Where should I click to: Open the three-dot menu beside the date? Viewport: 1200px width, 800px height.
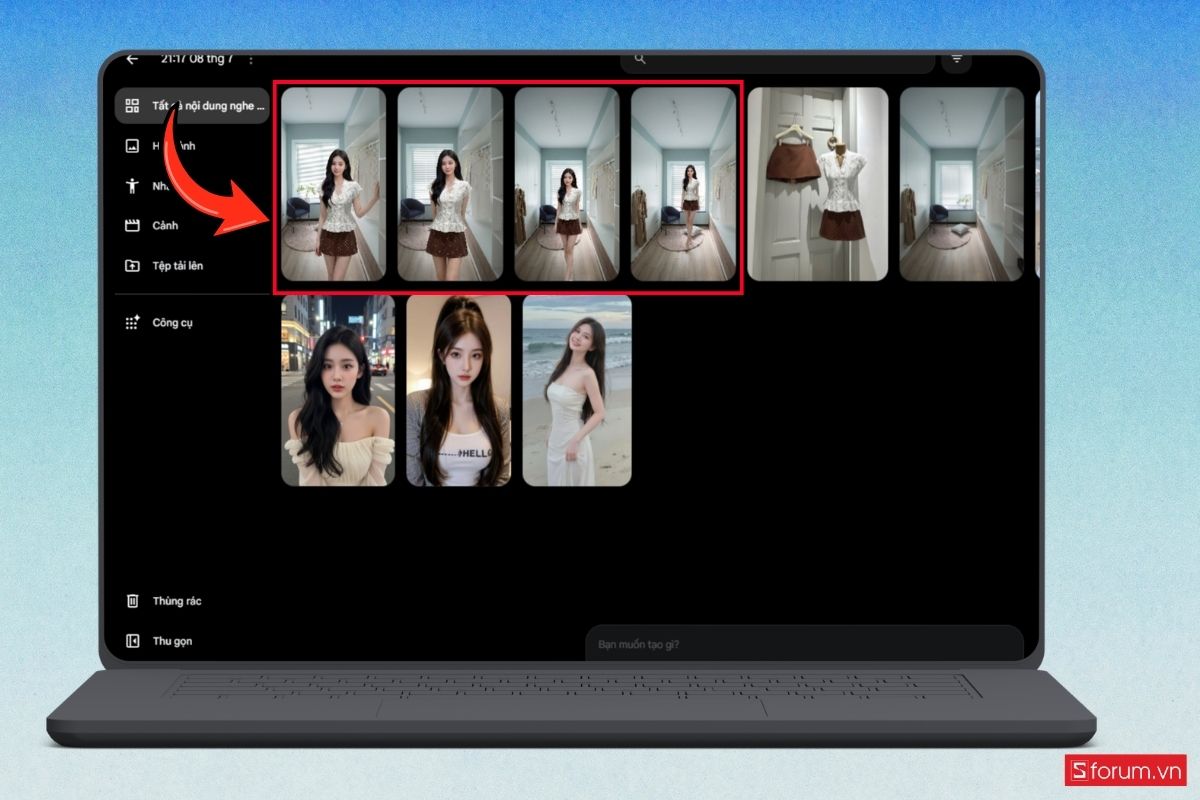coord(250,60)
